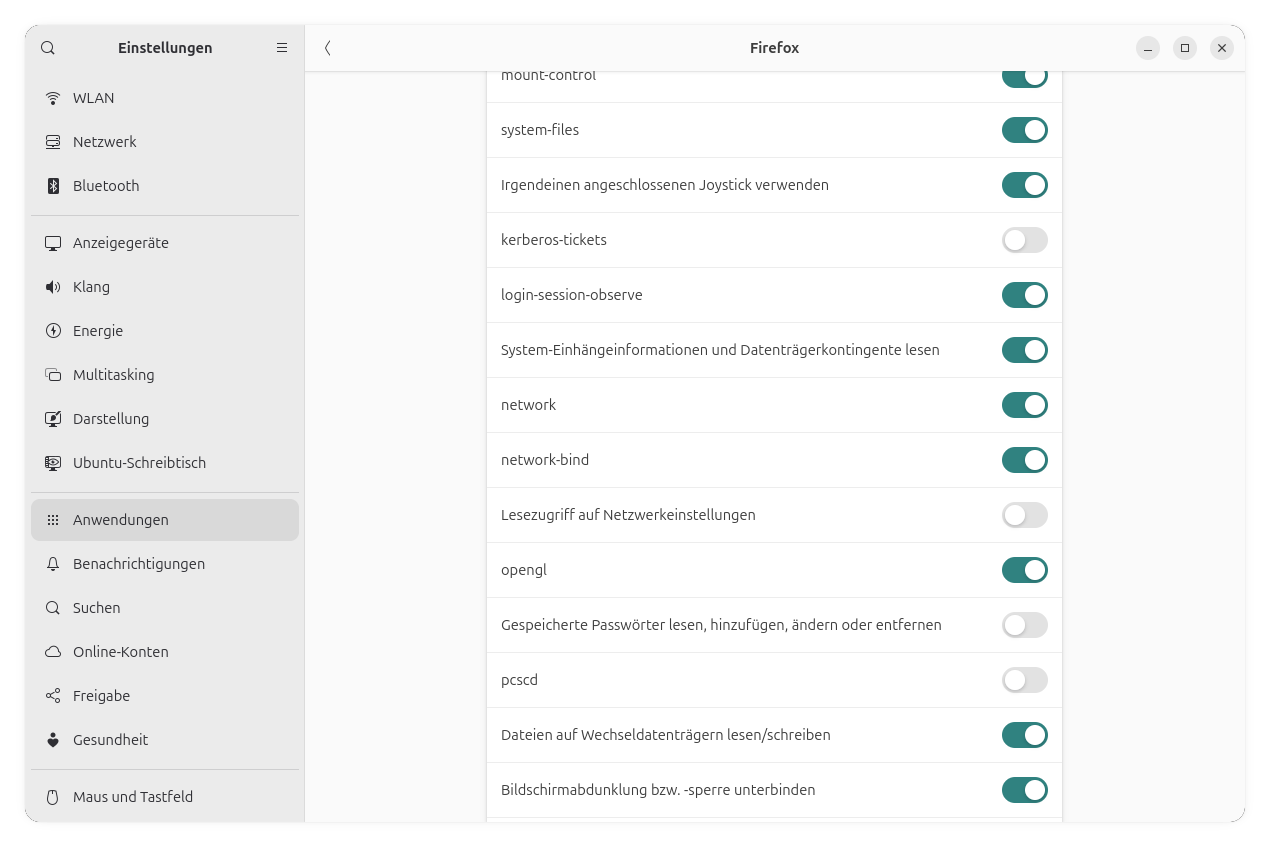Click the Online-Konten cloud icon
Image resolution: width=1270 pixels, height=847 pixels.
pyautogui.click(x=53, y=652)
